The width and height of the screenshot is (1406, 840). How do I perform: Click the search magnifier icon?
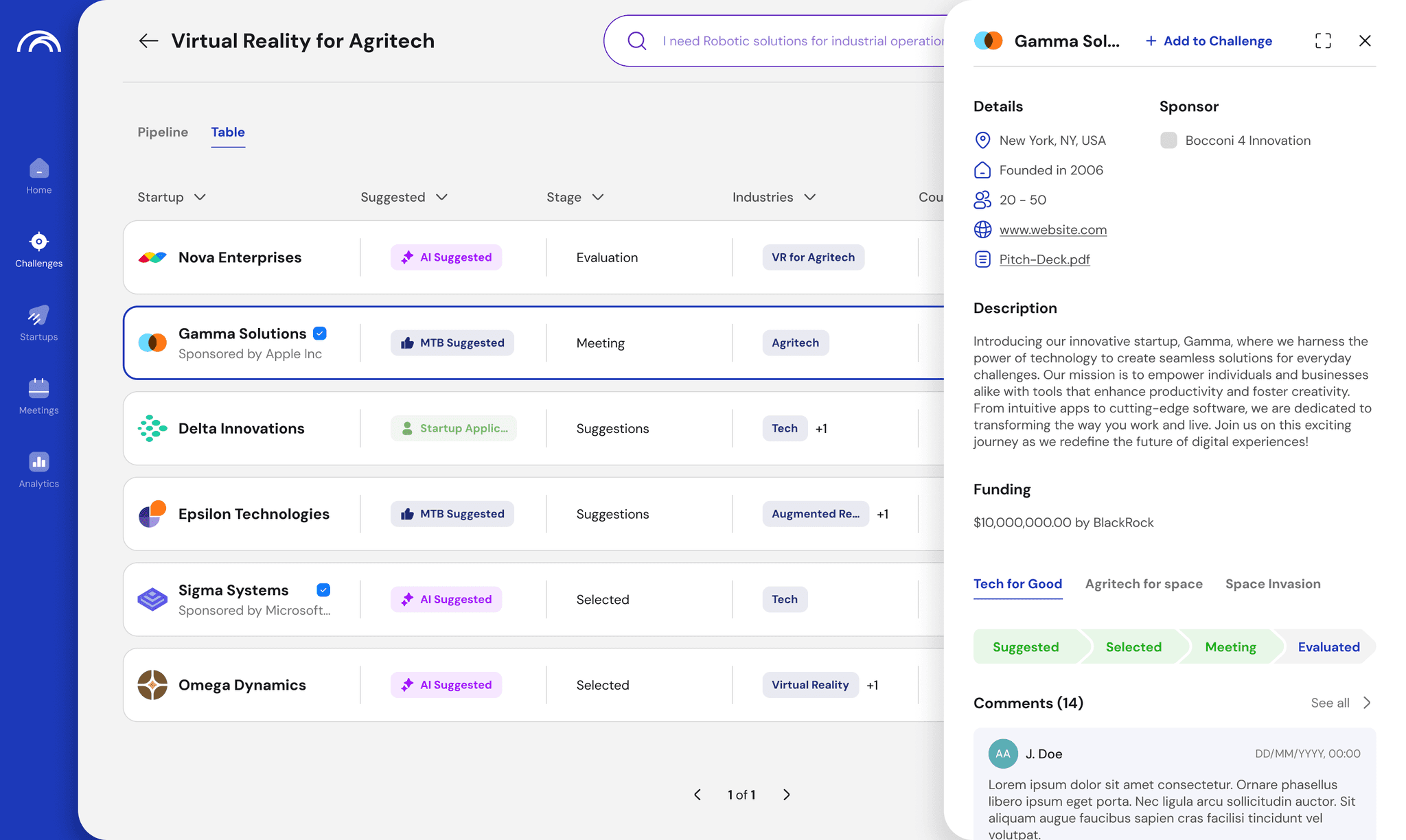(637, 41)
